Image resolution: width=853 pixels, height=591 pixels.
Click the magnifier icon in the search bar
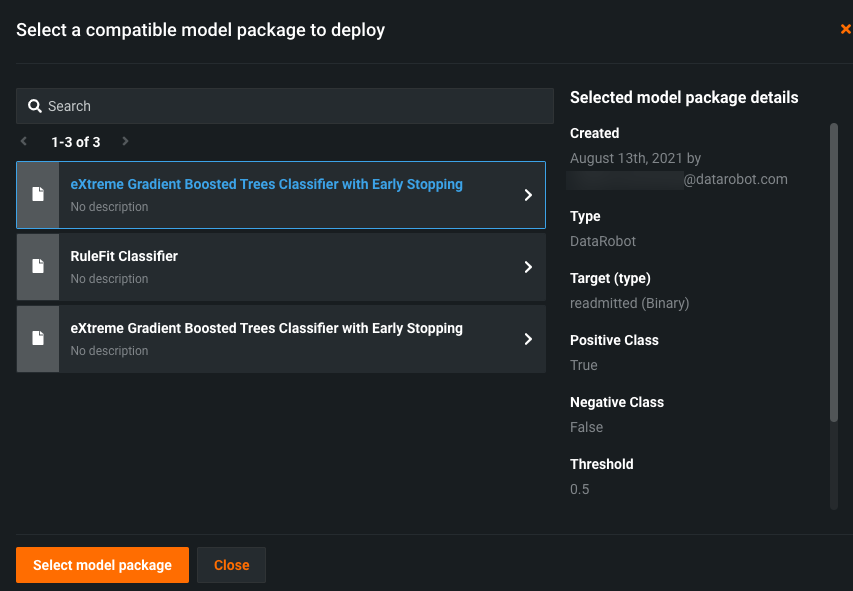click(35, 106)
